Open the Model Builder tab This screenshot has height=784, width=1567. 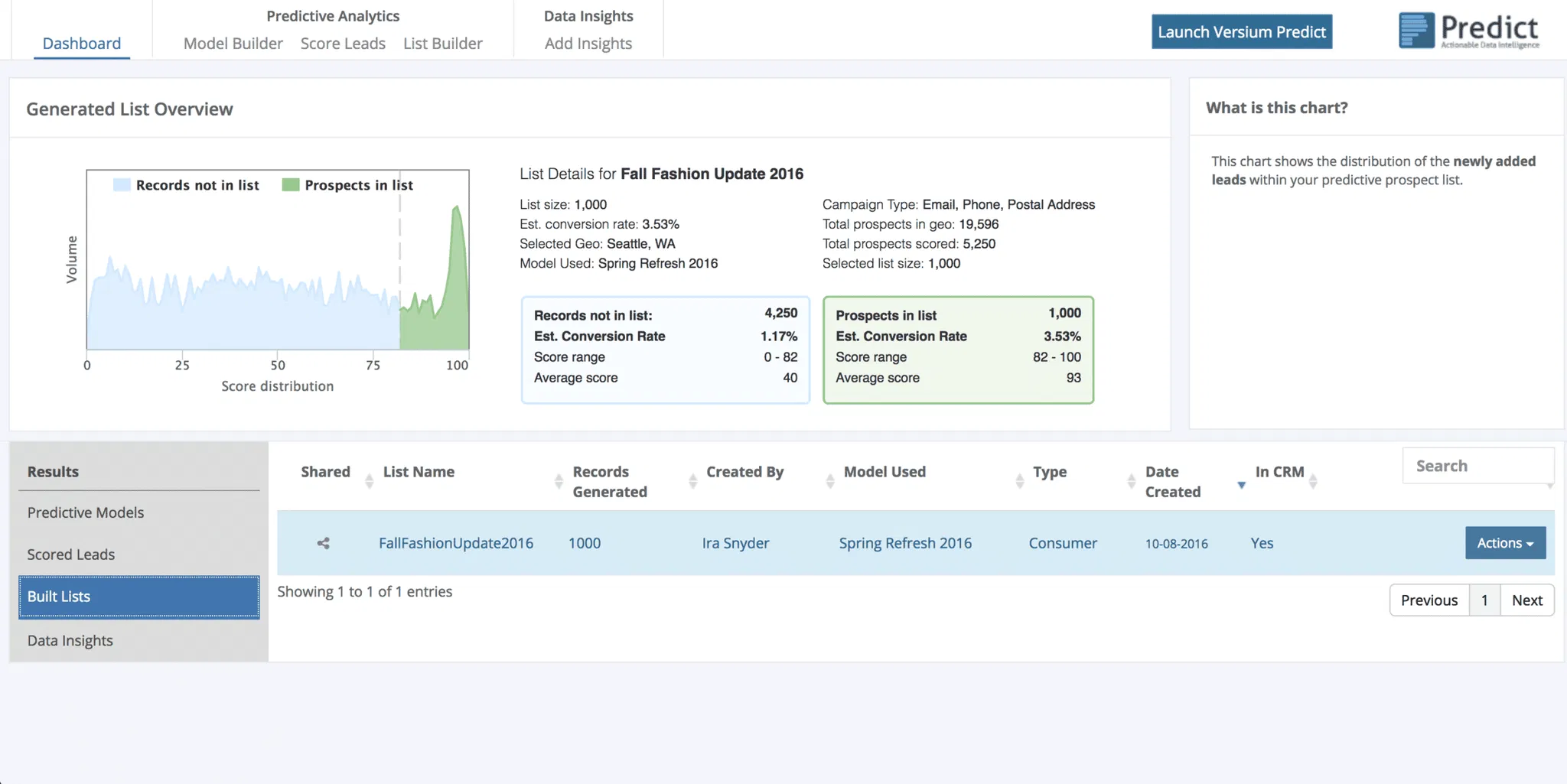click(x=233, y=44)
